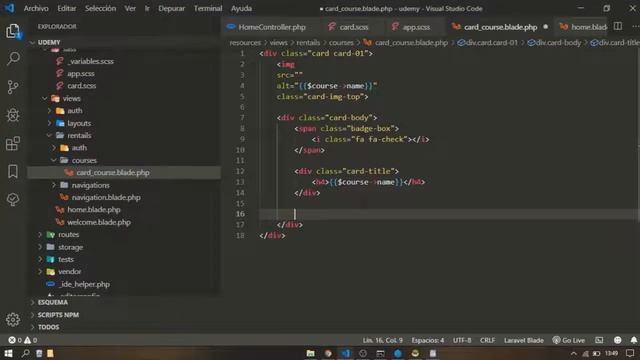The height and width of the screenshot is (360, 640).
Task: Open _ide_helper.php file
Action: (84, 284)
